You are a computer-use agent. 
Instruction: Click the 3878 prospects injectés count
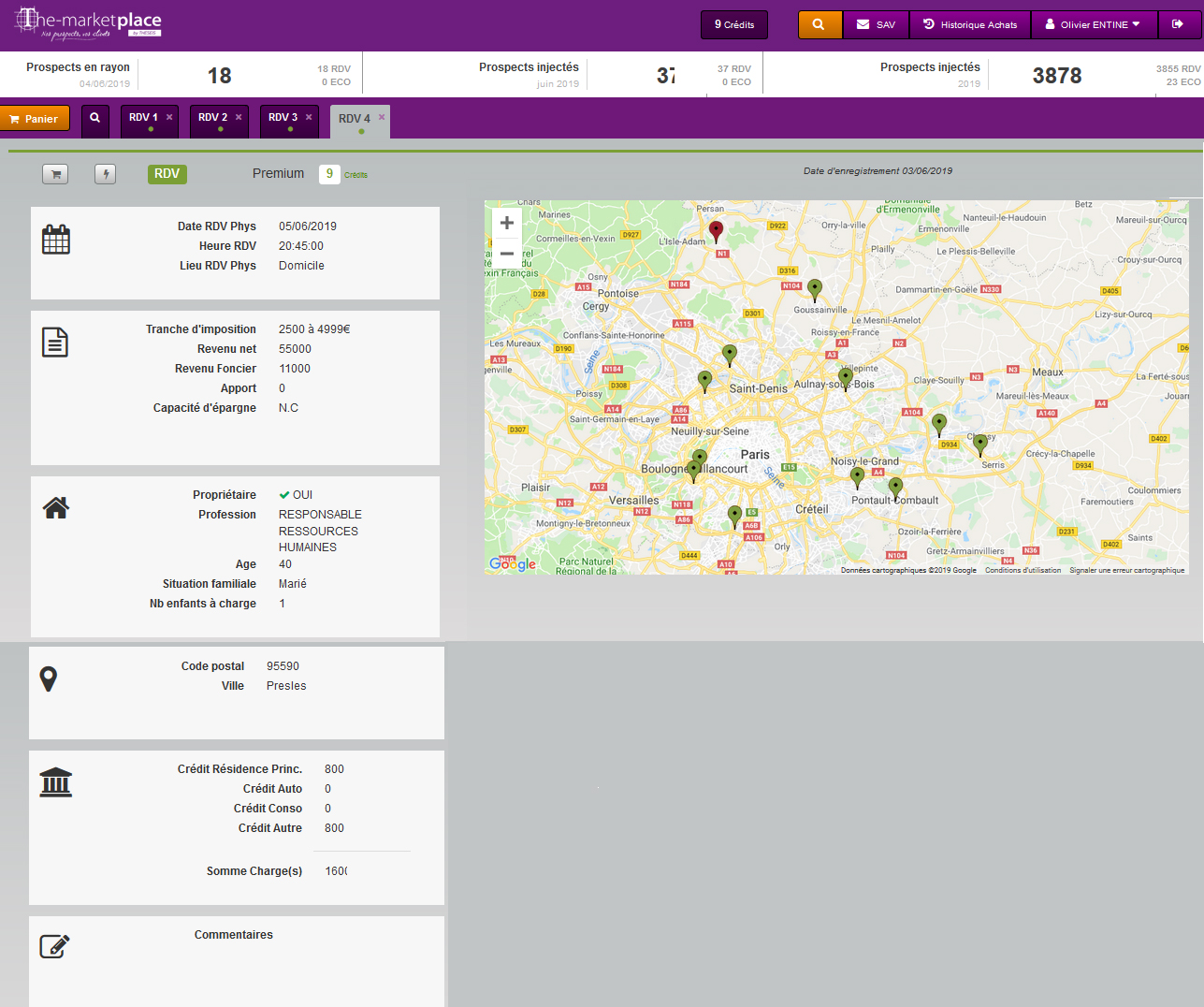click(x=1057, y=76)
